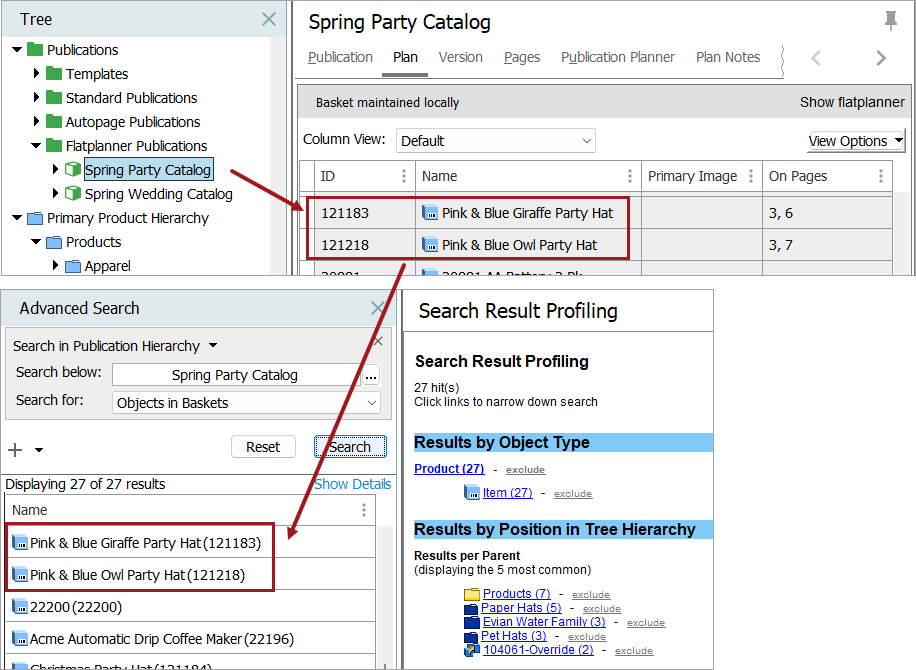Screen dimensions: 916x670
Task: Open the Search for Objects in Baskets dropdown
Action: 246,403
